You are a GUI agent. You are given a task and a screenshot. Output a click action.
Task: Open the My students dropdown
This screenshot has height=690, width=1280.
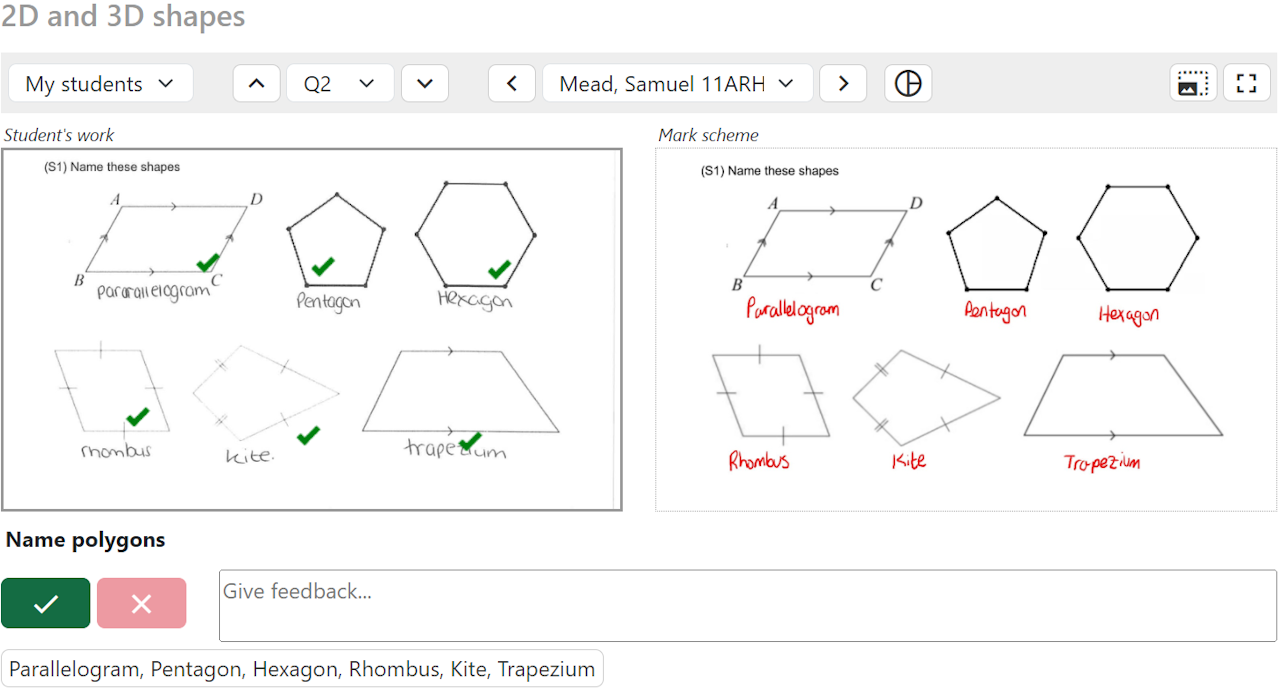click(x=100, y=83)
